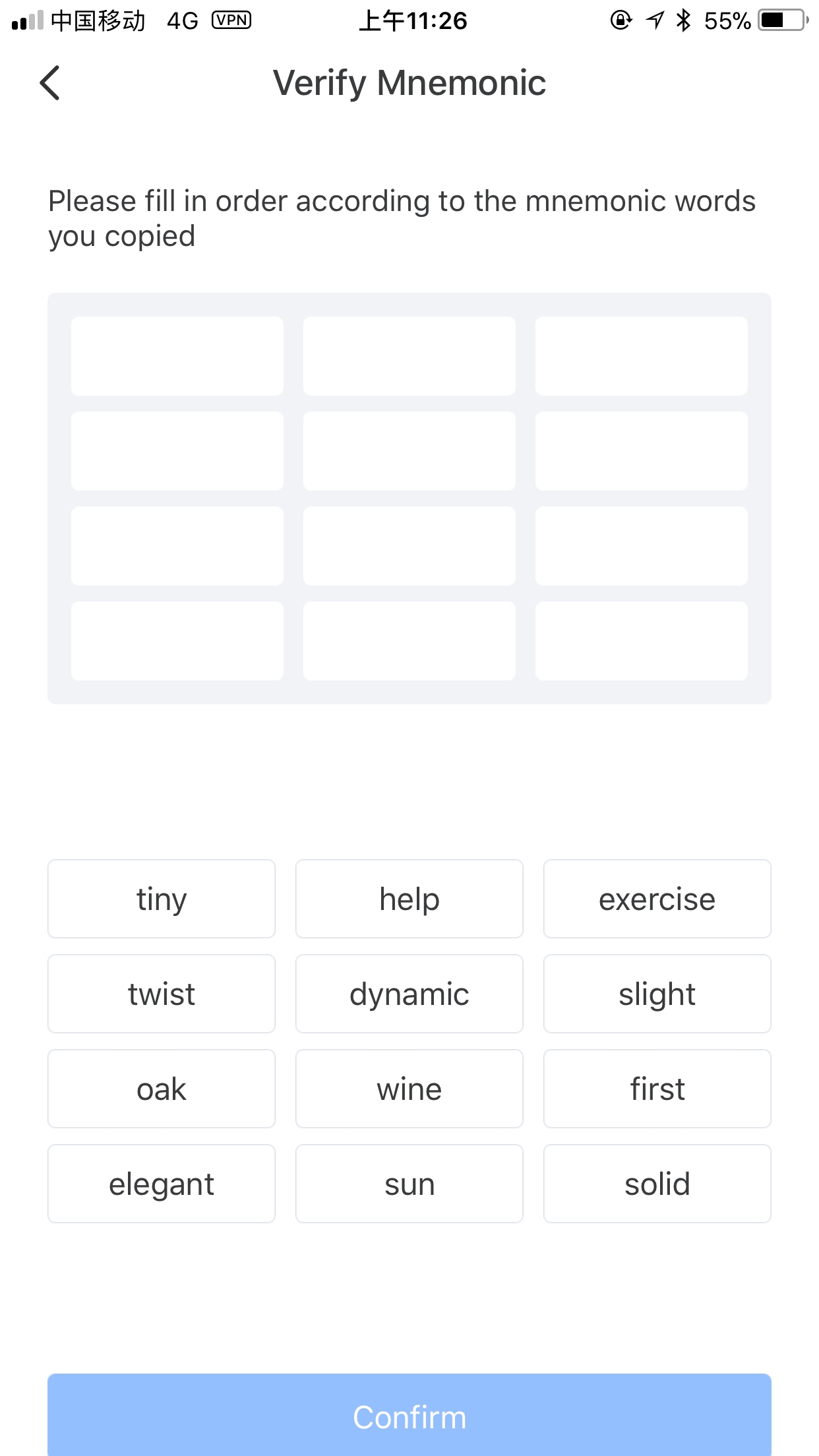The image size is (819, 1456).
Task: Tap the battery indicator icon
Action: 783,20
